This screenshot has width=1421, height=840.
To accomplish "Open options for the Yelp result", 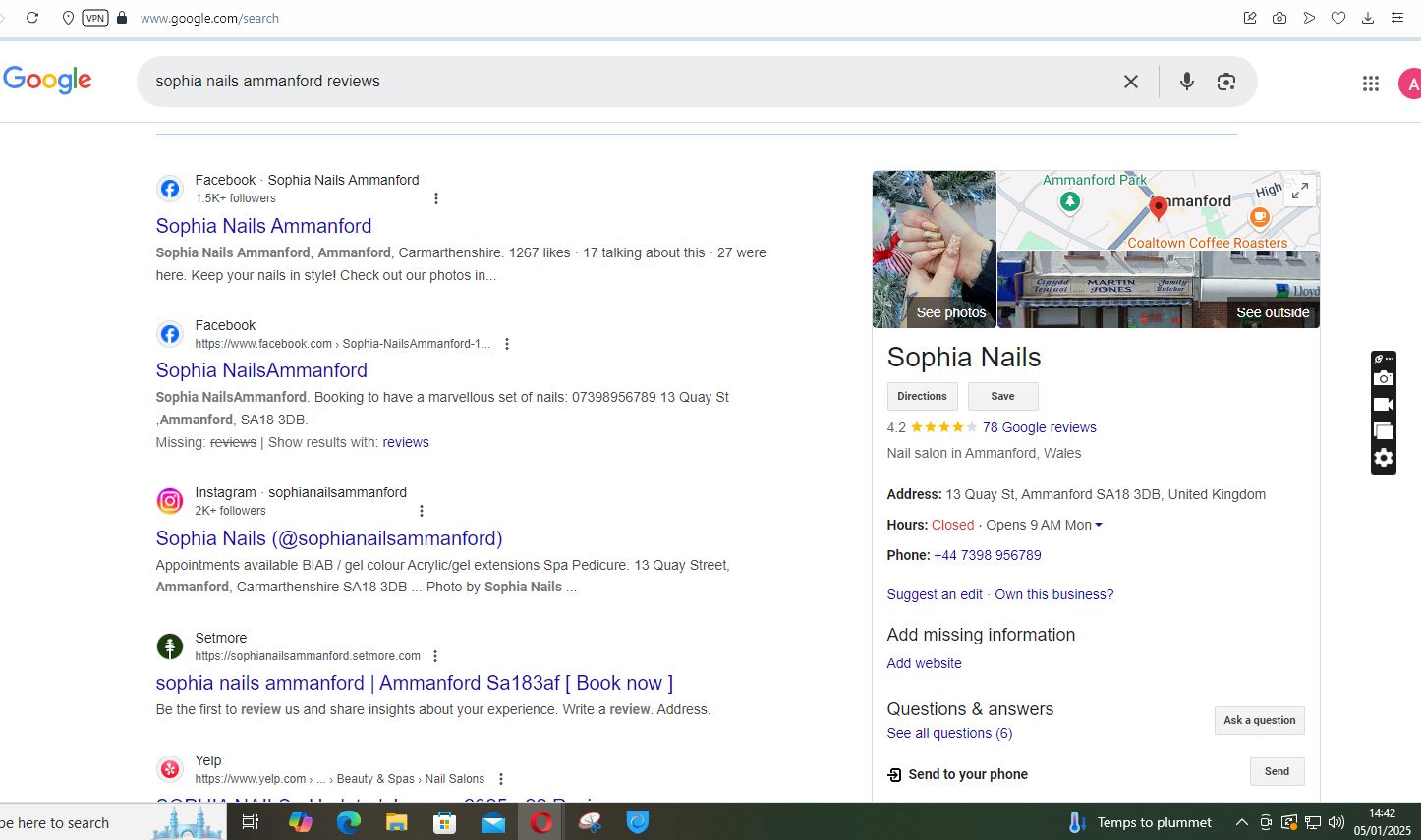I will 501,779.
